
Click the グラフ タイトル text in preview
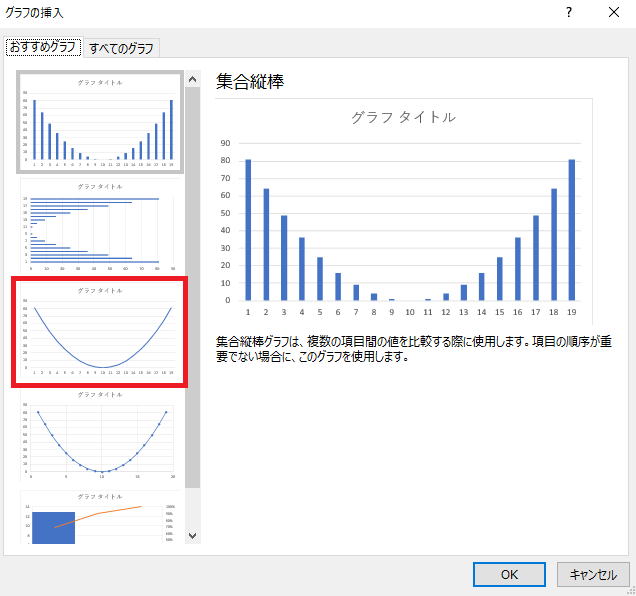404,117
